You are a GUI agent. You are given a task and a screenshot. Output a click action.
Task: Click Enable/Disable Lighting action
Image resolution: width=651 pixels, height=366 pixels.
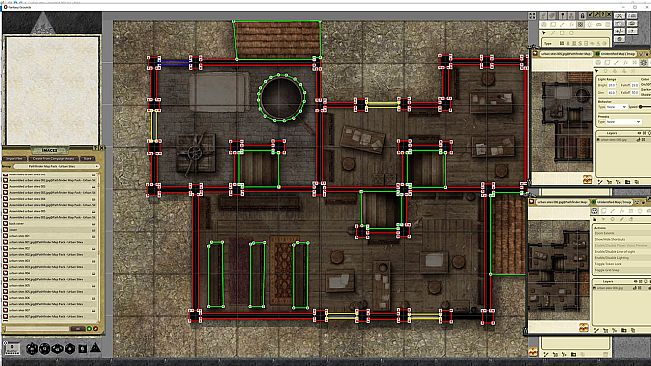click(612, 258)
